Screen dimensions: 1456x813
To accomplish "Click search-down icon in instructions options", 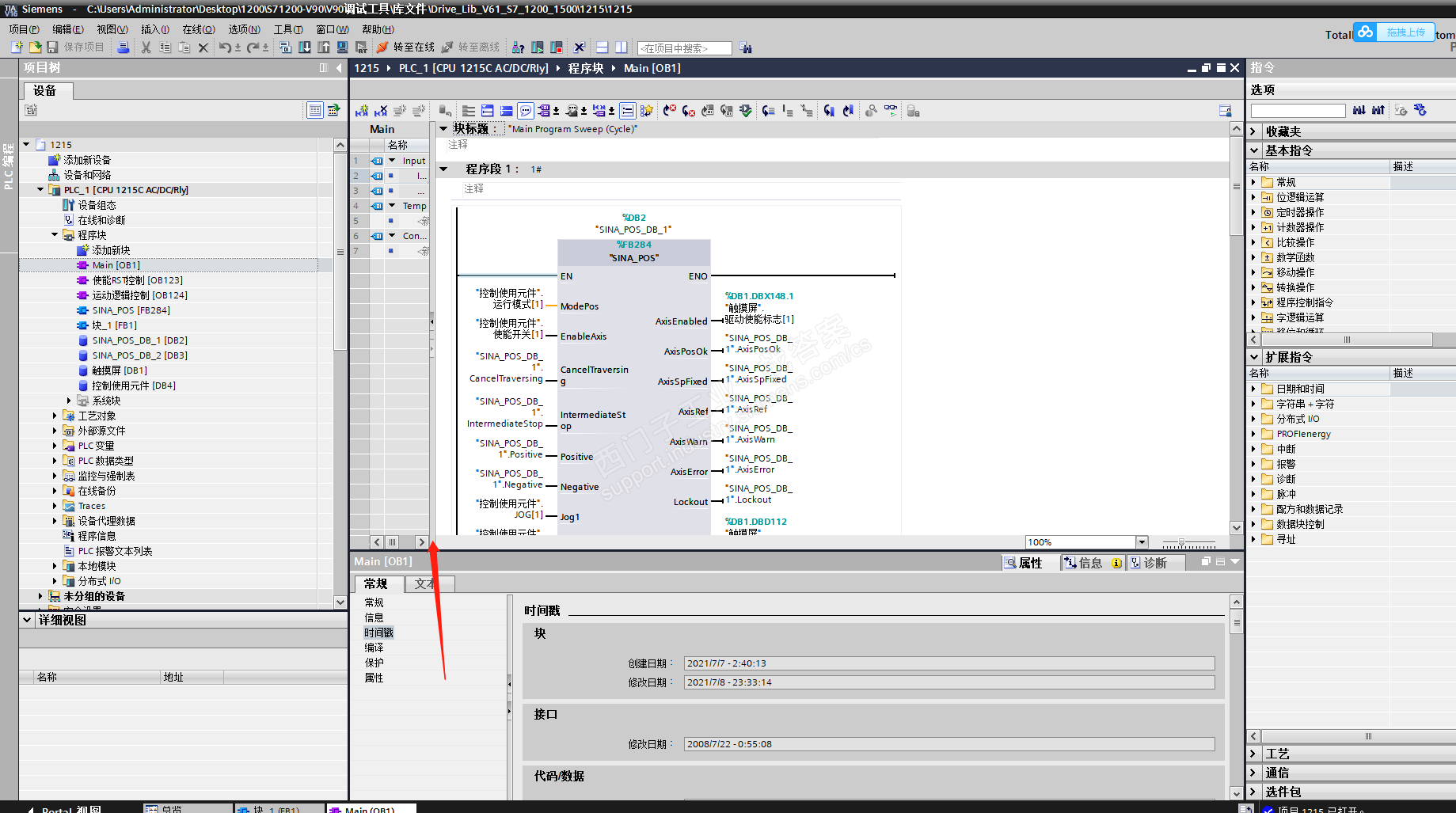I will [1359, 110].
